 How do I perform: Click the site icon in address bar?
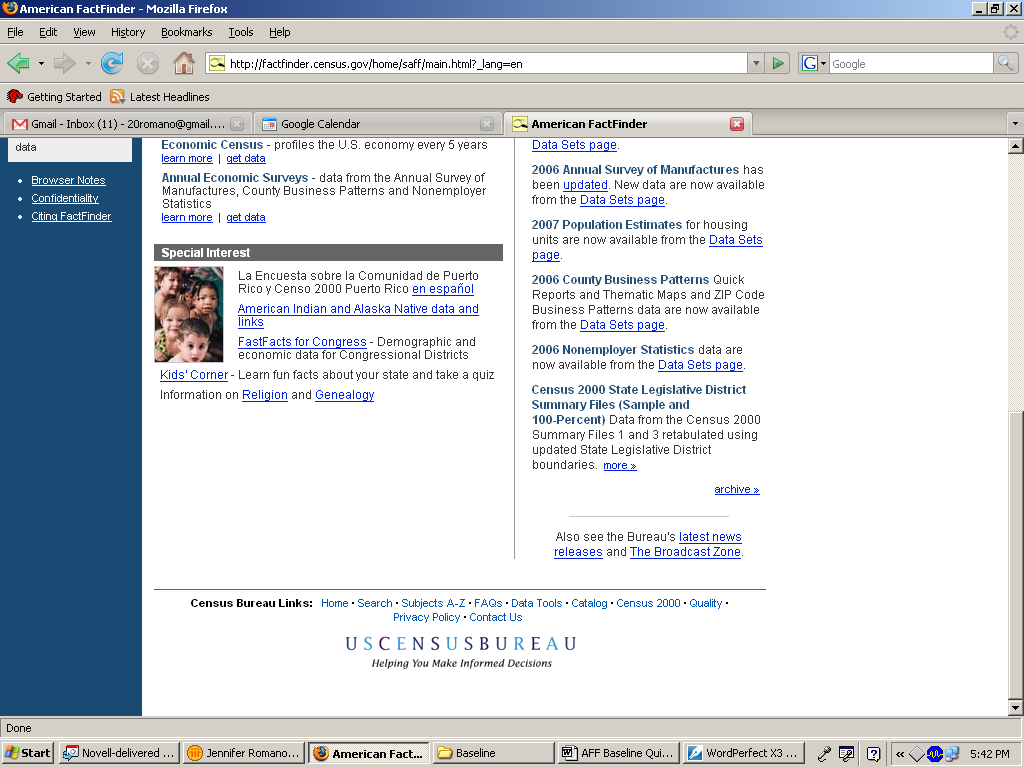(217, 63)
